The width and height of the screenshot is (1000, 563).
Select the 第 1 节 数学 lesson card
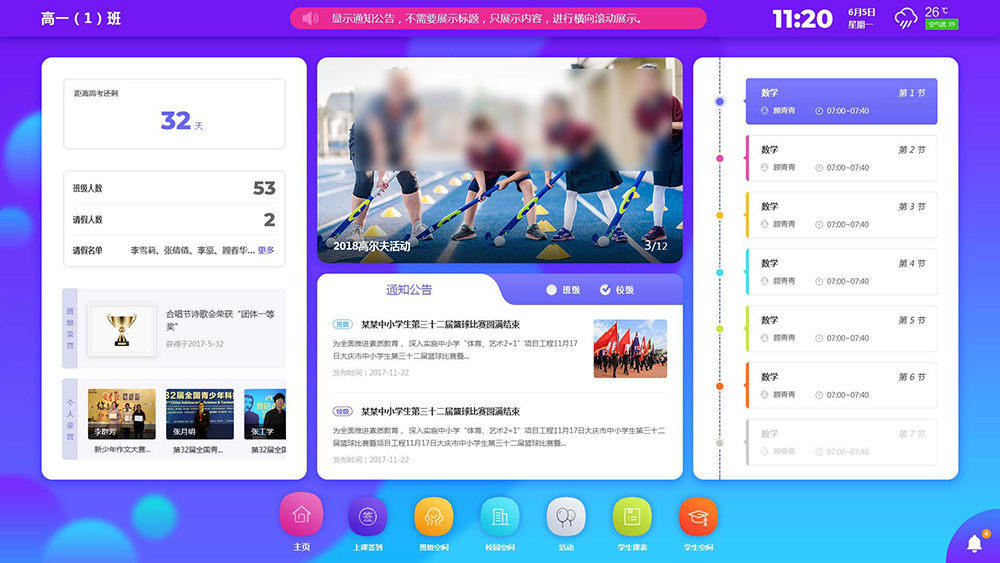(841, 101)
